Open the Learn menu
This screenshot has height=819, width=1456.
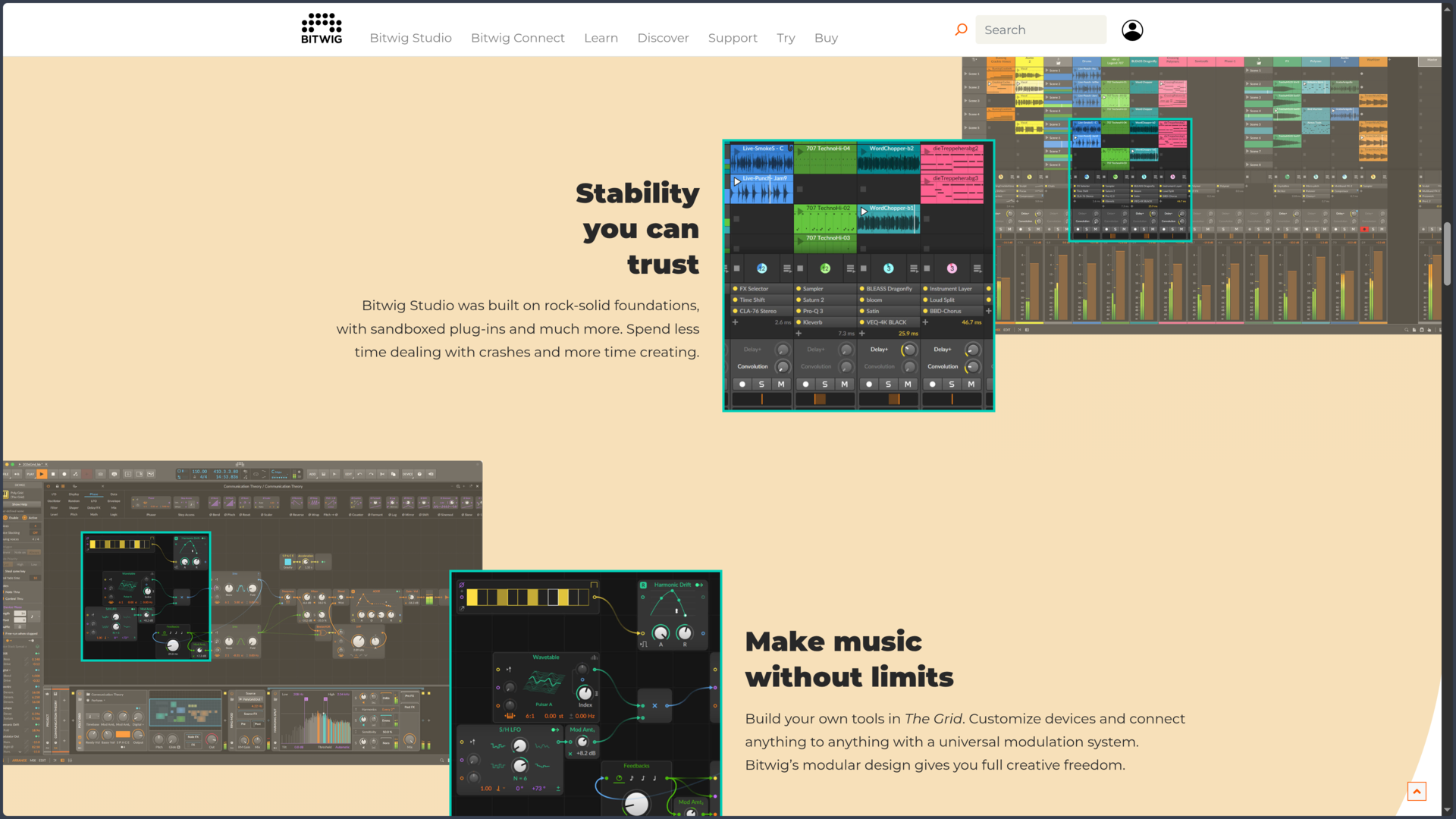[x=601, y=38]
